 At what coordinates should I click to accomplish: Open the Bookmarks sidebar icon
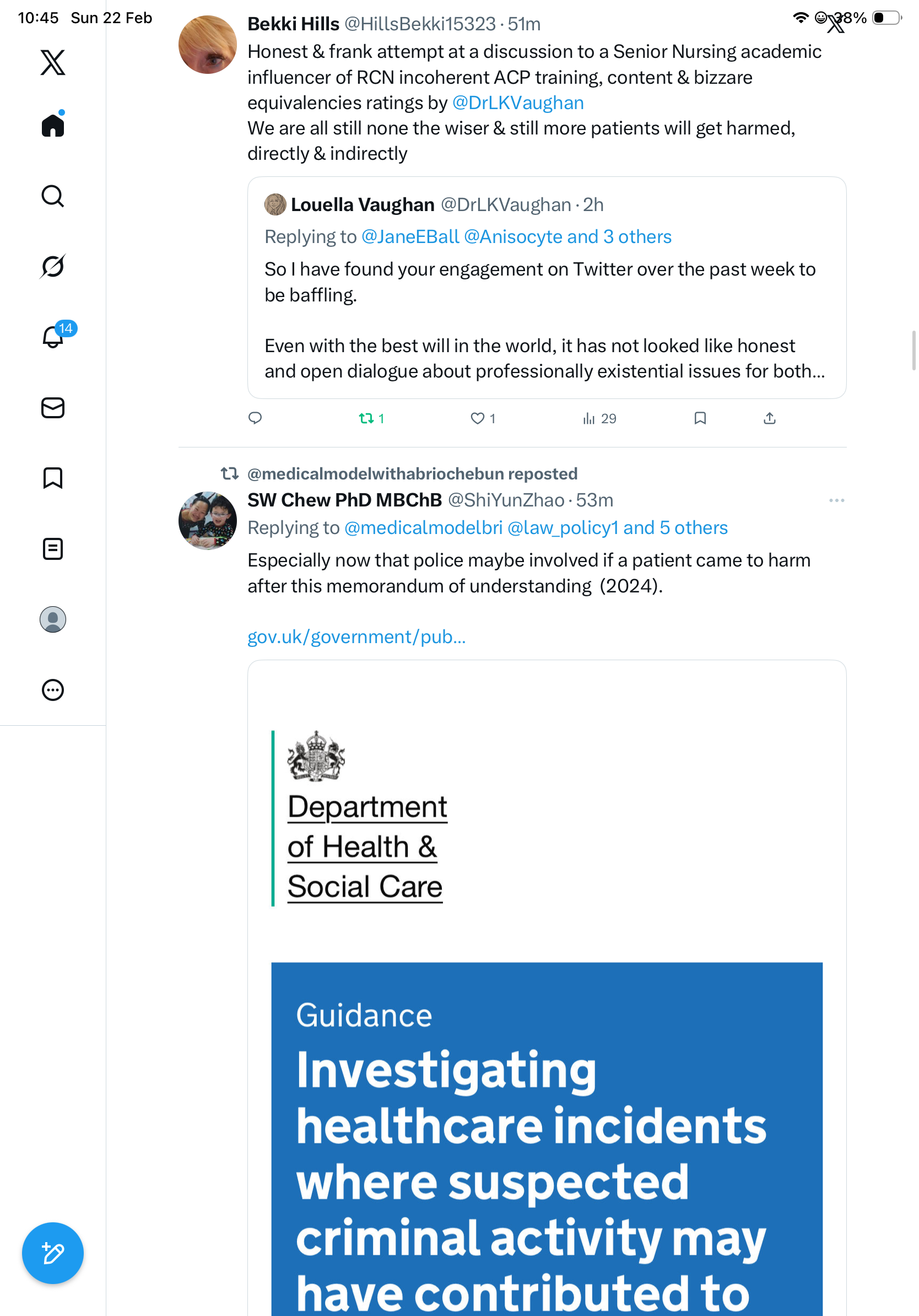pos(53,478)
